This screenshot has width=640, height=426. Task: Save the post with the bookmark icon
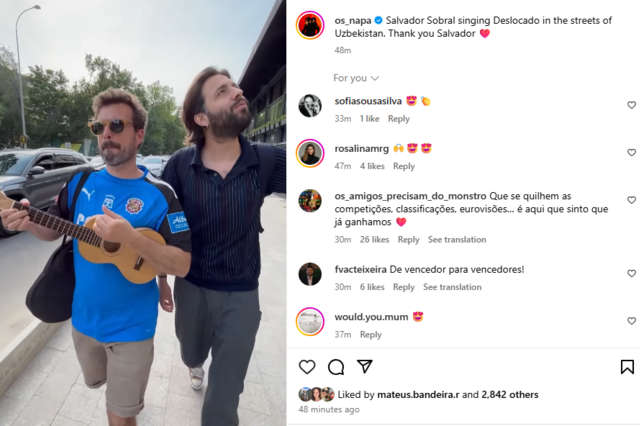coord(627,367)
